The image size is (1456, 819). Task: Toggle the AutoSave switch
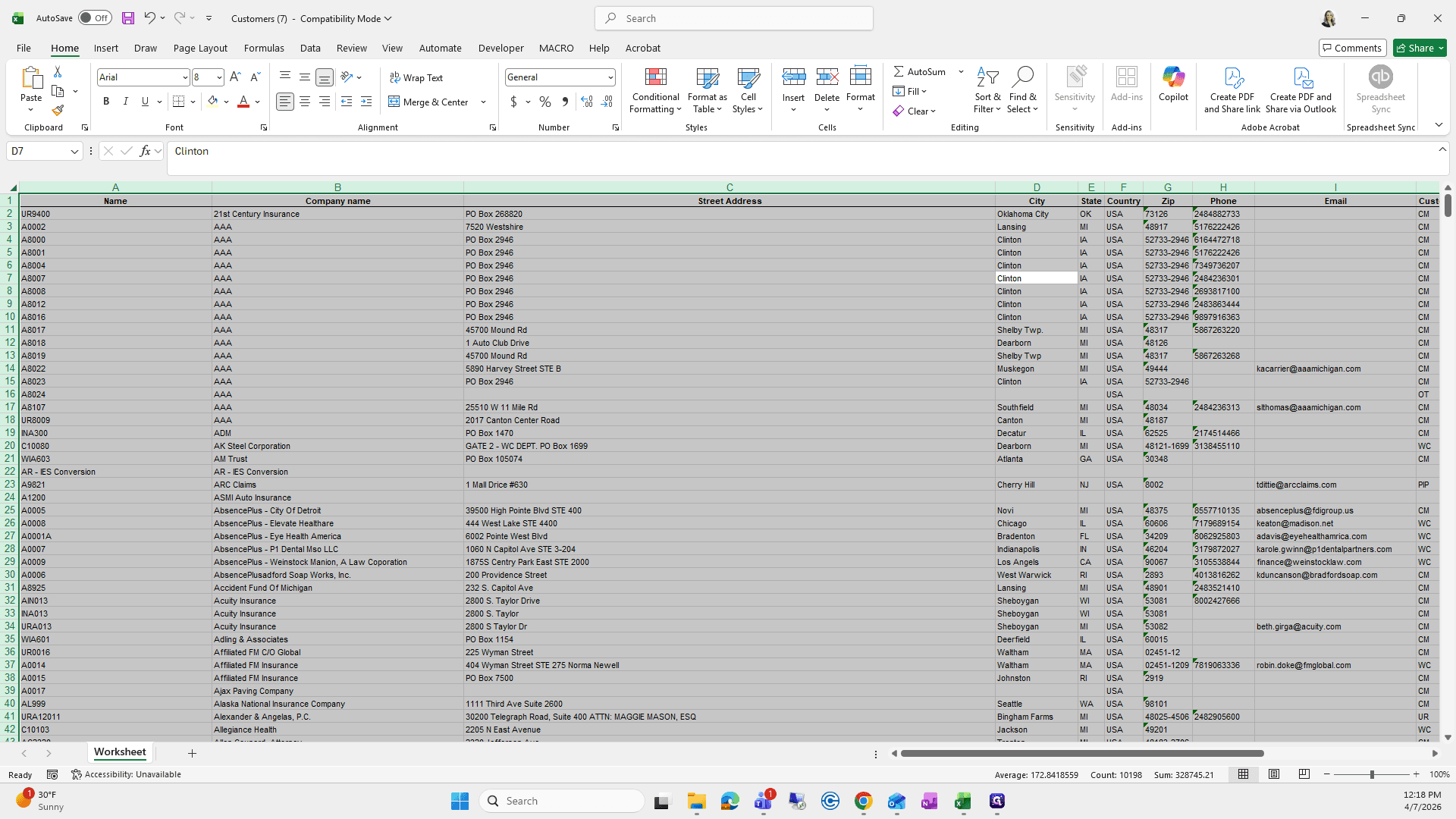95,18
